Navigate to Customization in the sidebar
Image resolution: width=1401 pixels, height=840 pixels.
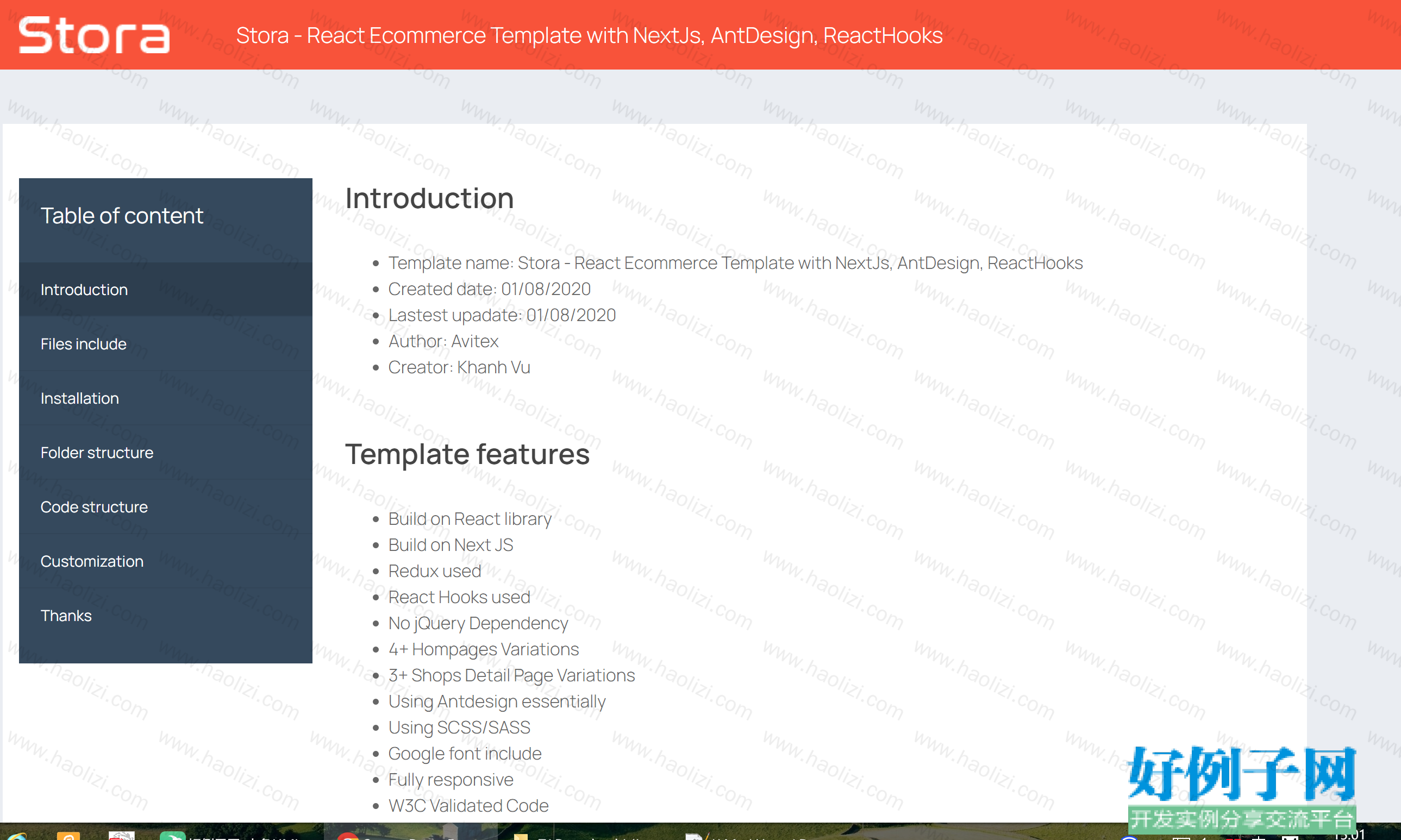[165, 561]
